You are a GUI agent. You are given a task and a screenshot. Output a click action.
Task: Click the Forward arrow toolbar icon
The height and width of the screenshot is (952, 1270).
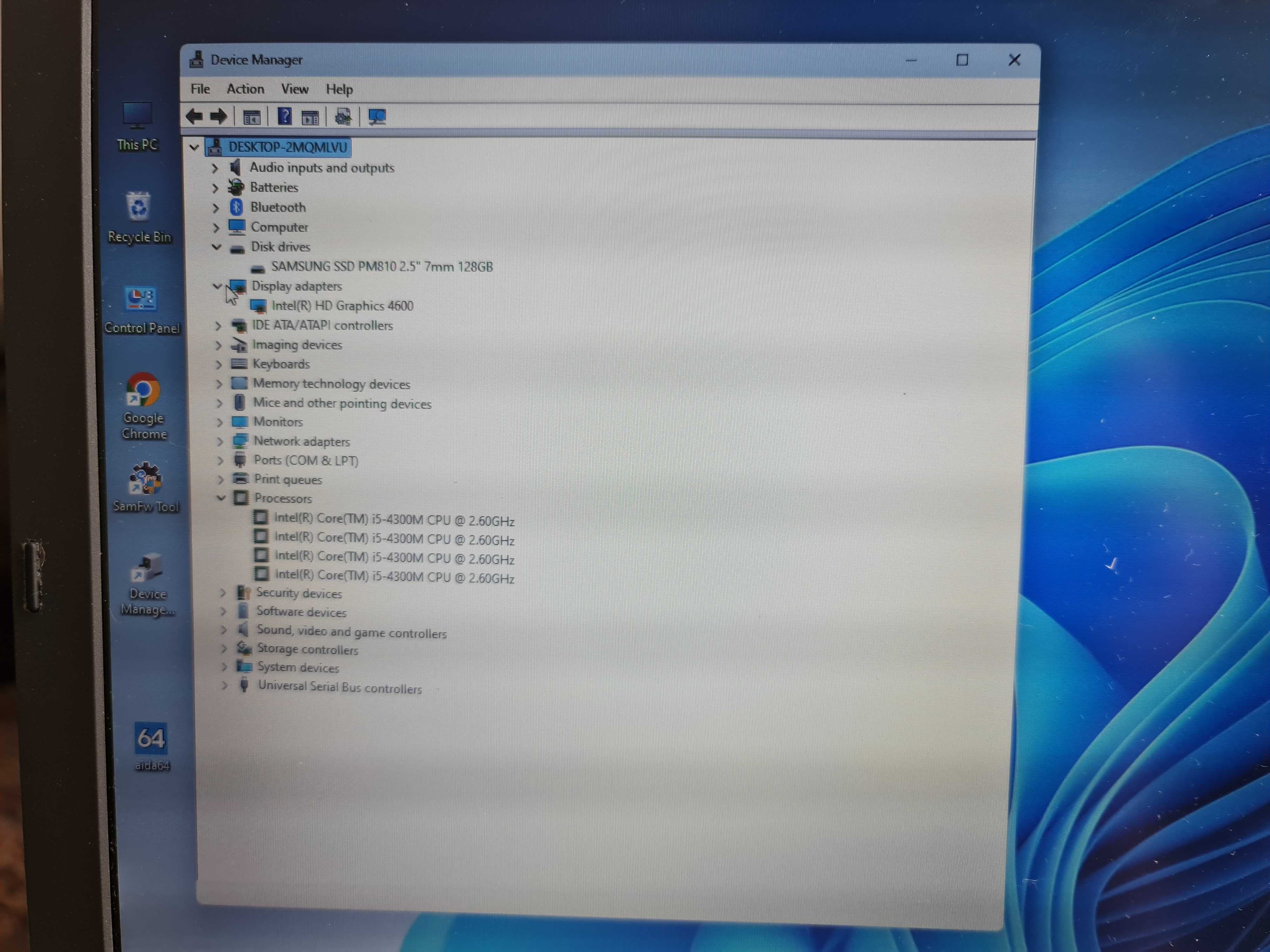tap(219, 116)
